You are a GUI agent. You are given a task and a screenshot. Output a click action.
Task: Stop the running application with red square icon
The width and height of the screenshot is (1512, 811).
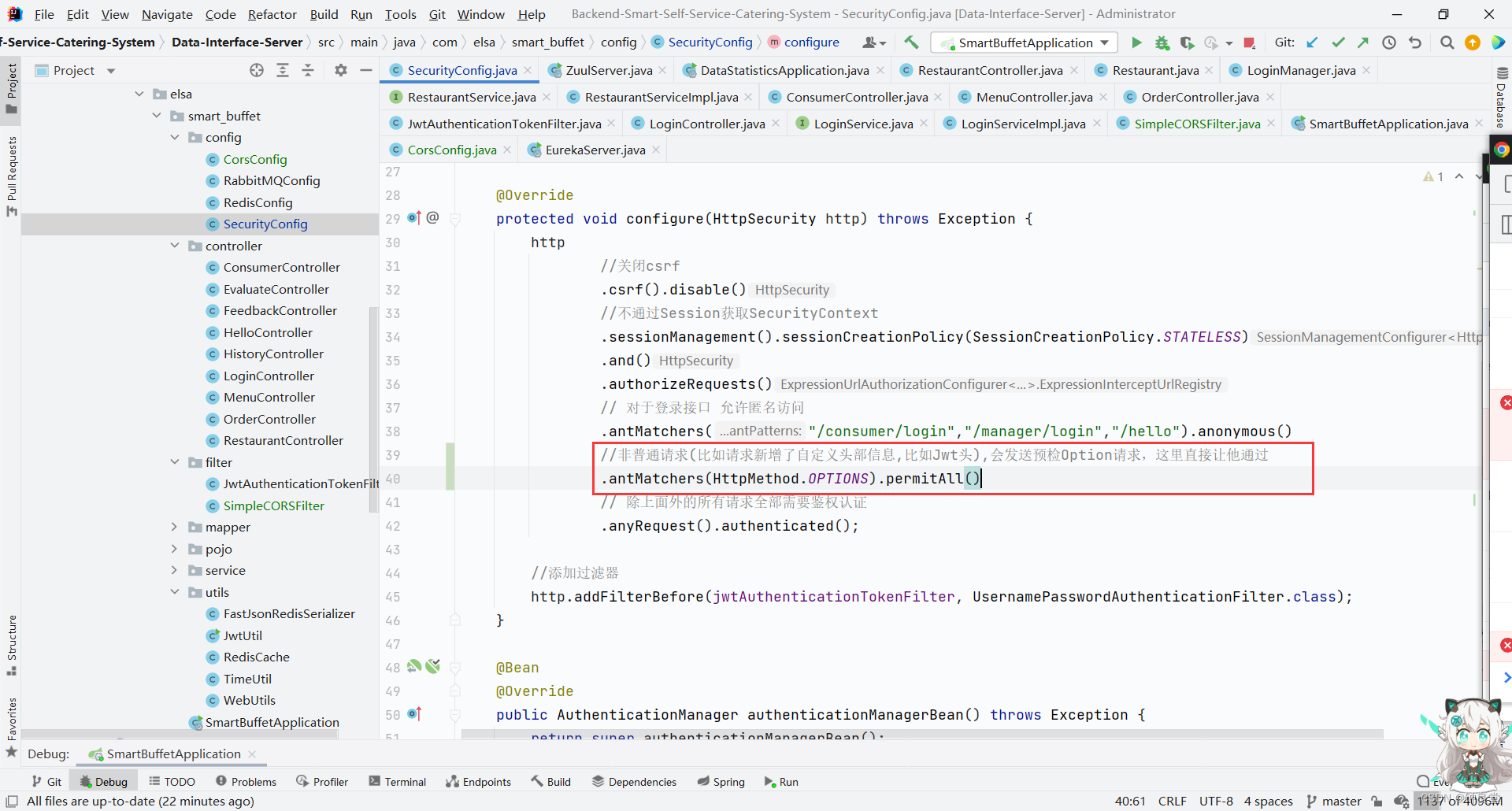point(1250,43)
